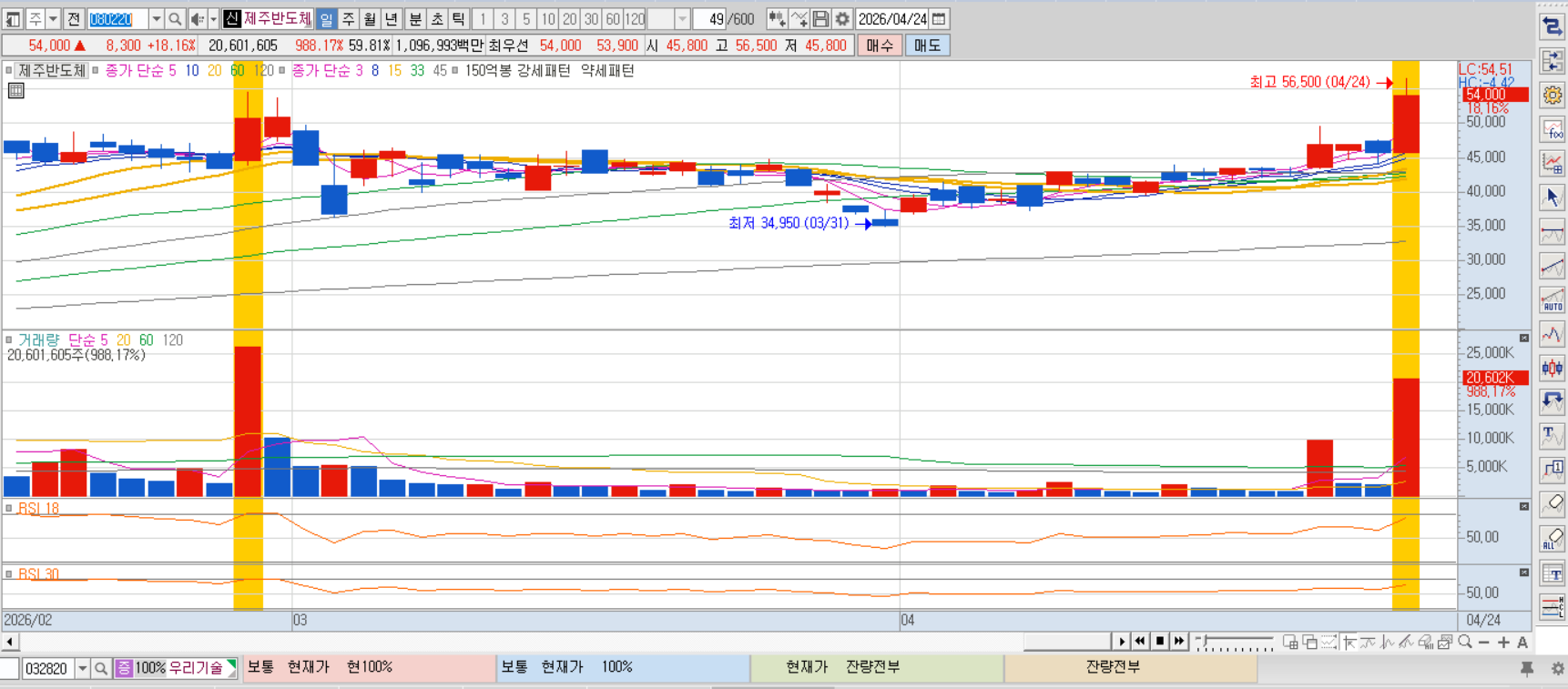Click the swap arrows icon atop right toolbar
Screen dimensions: 1568x689
1552,27
